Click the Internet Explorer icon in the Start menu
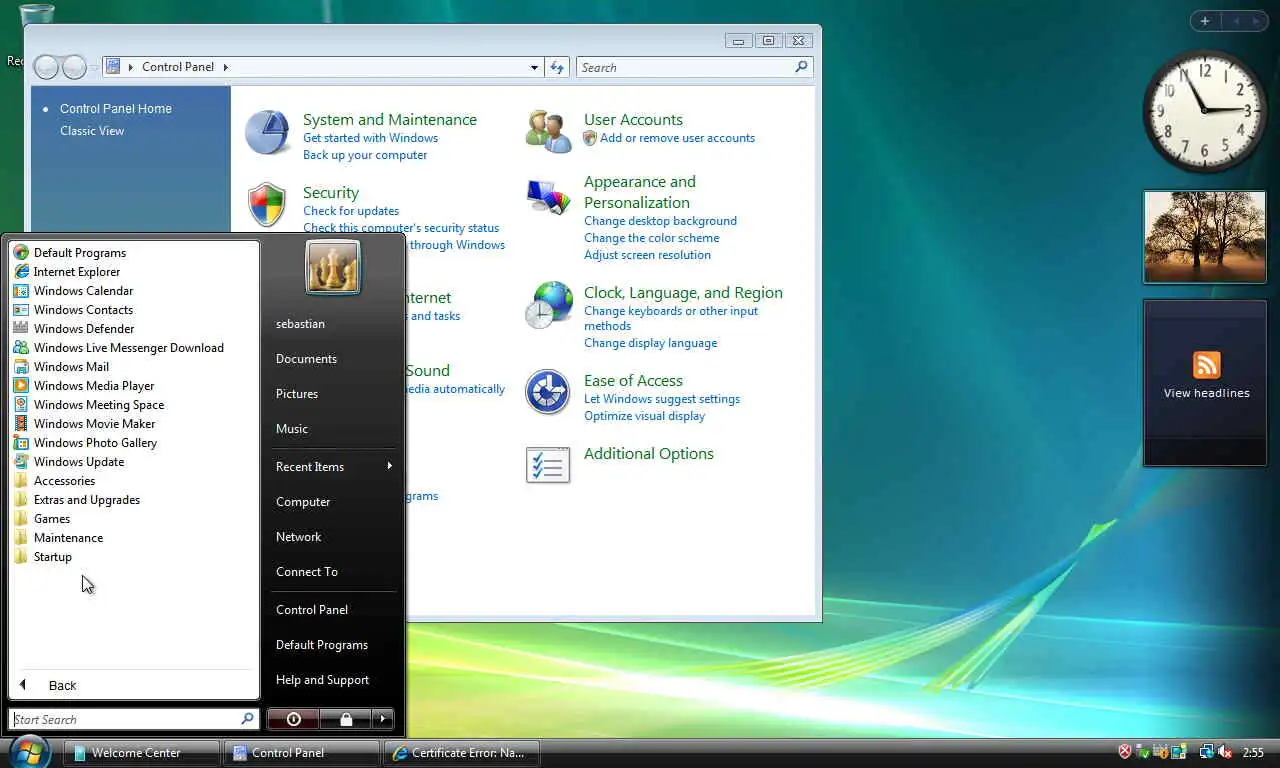The width and height of the screenshot is (1280, 768). pyautogui.click(x=21, y=272)
